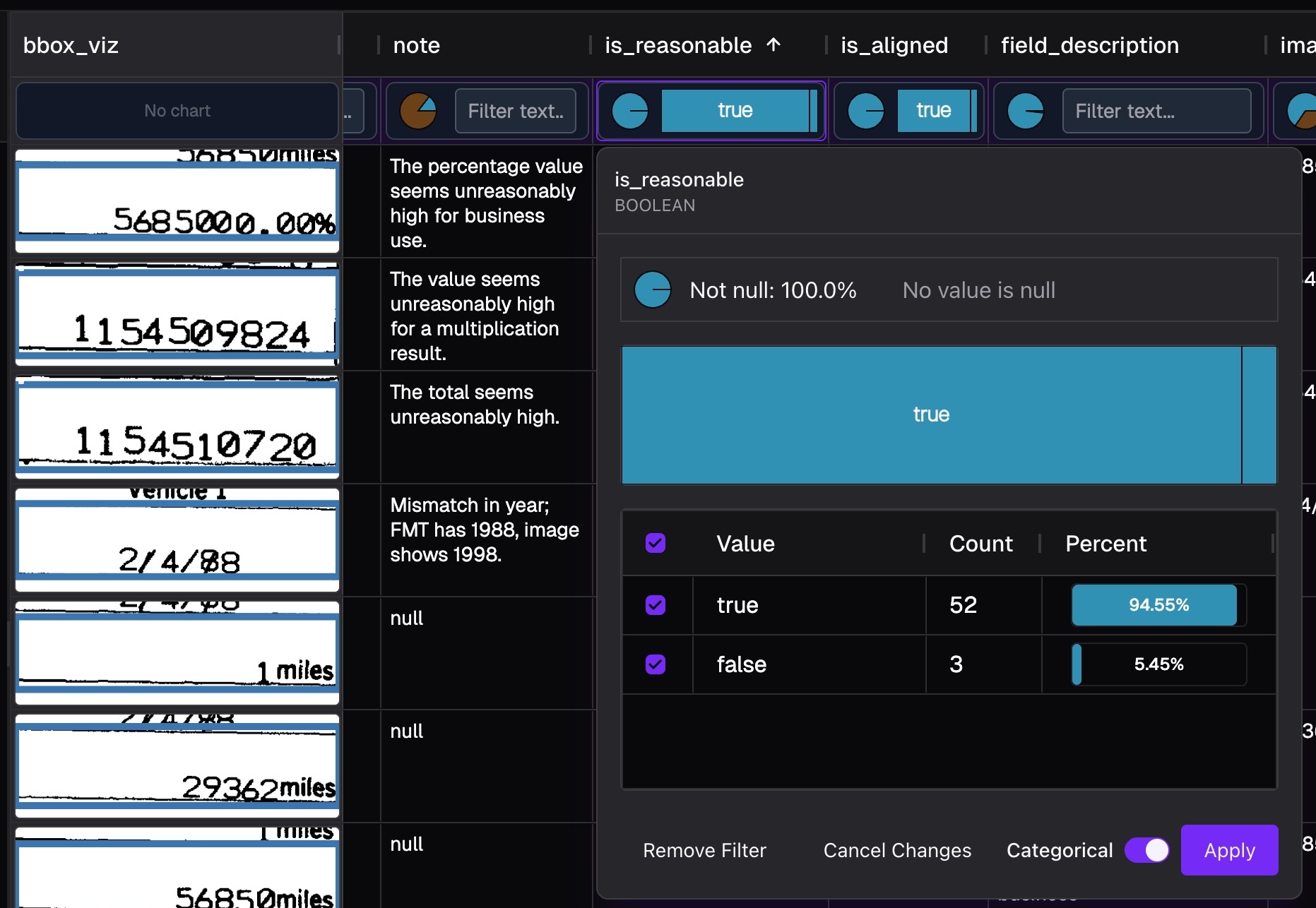Viewport: 1316px width, 908px height.
Task: Click the is_aligned filter pie icon
Action: (x=865, y=111)
